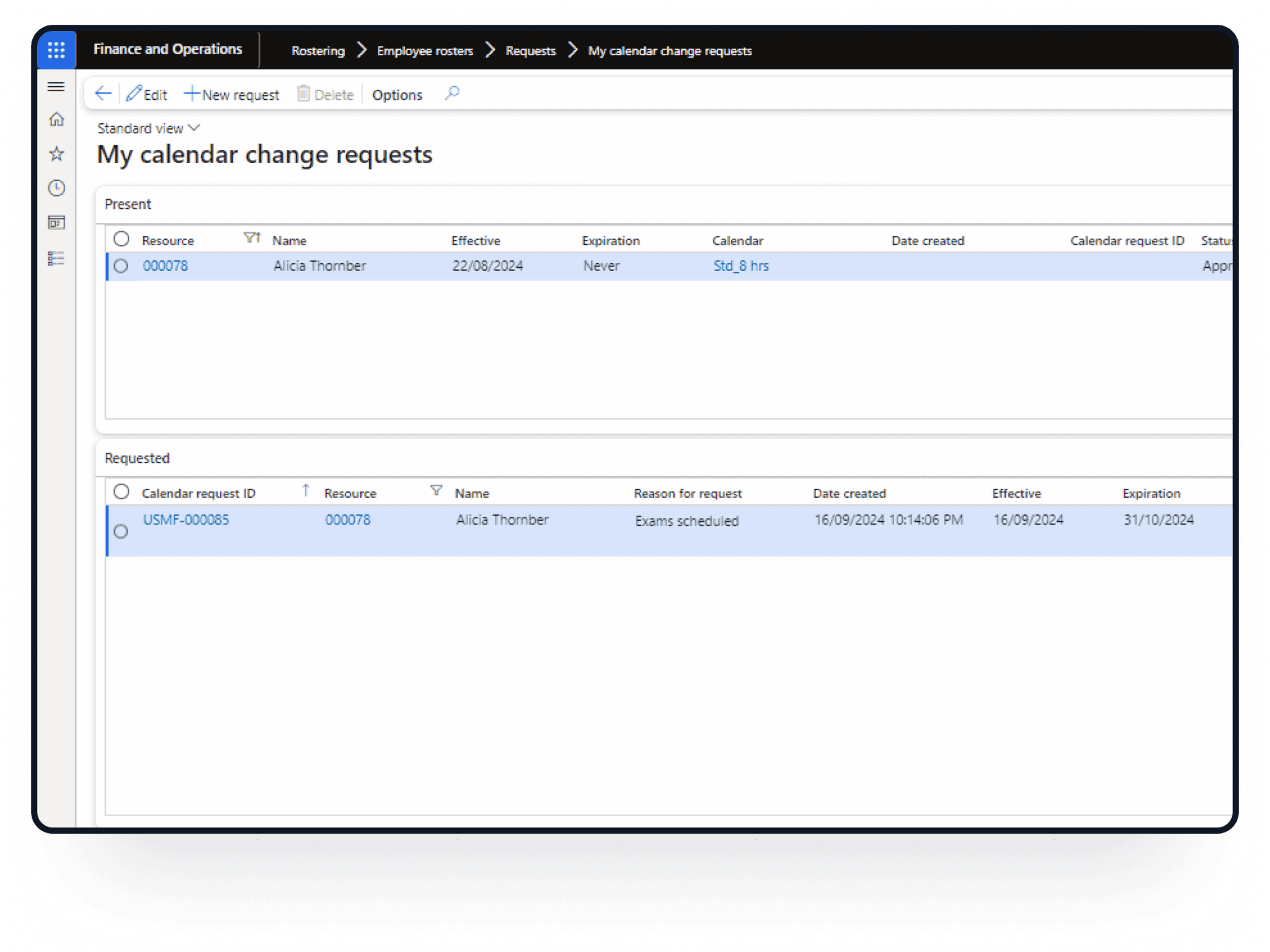Click Alicia Thornber cell in Present grid
Image resolution: width=1270 pixels, height=952 pixels.
320,266
